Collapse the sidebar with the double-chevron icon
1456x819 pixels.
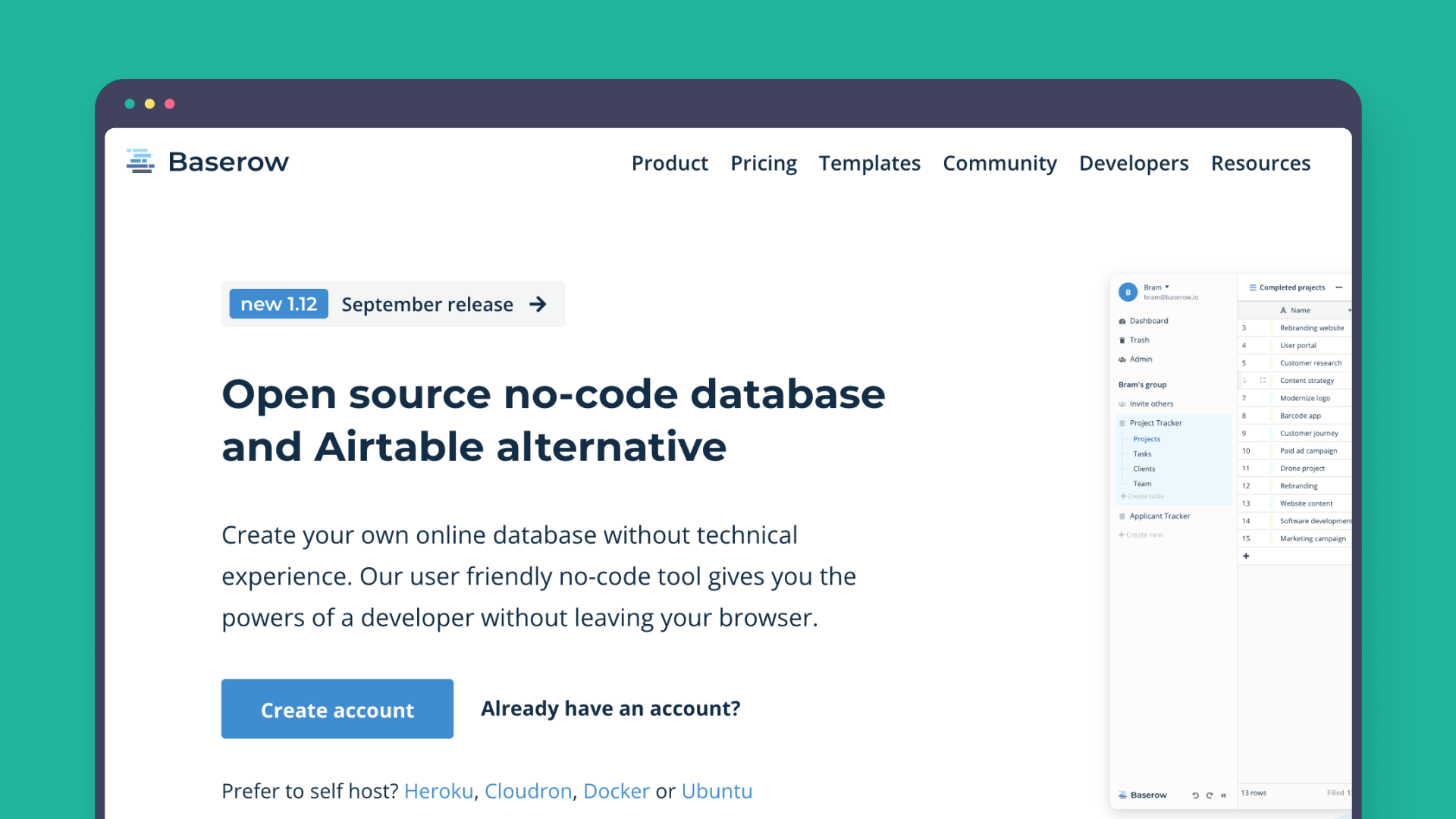(x=1223, y=795)
